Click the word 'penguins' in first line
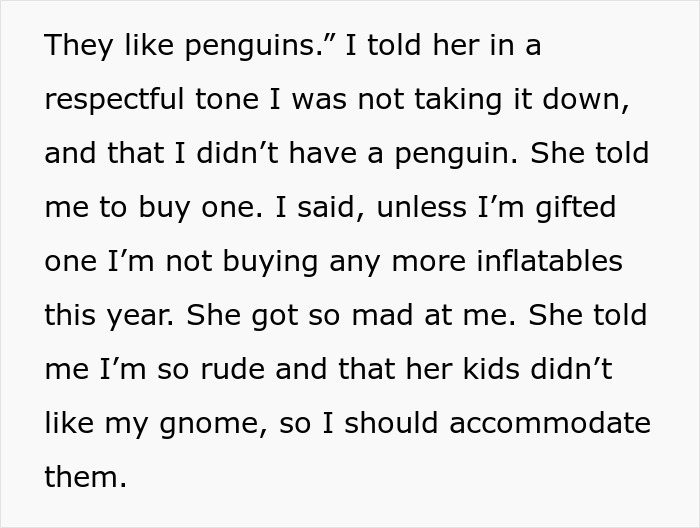The image size is (700, 528). (251, 46)
